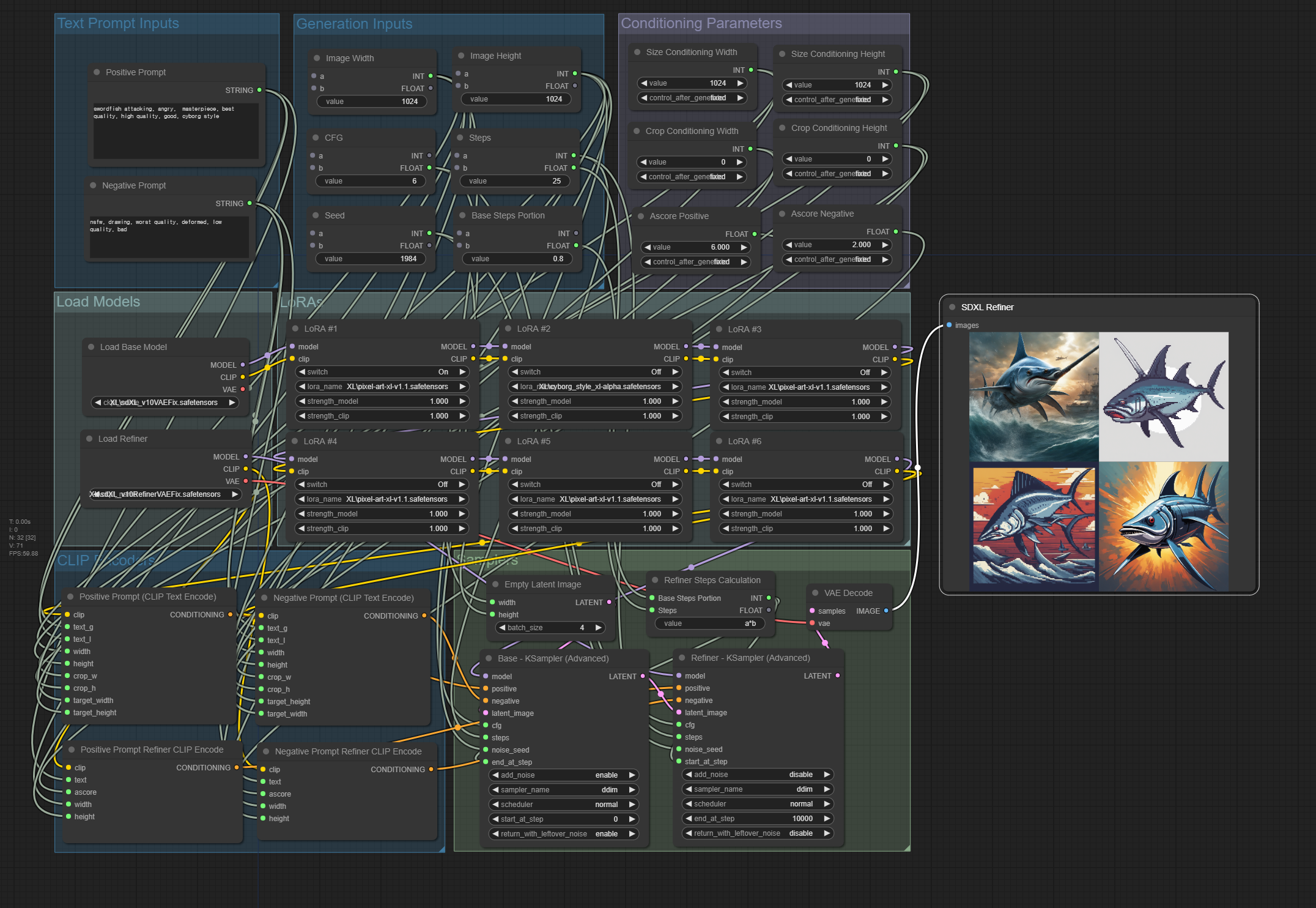Screen dimensions: 1316x908
Task: Select the Text Prompt Inputs group title
Action: point(118,23)
